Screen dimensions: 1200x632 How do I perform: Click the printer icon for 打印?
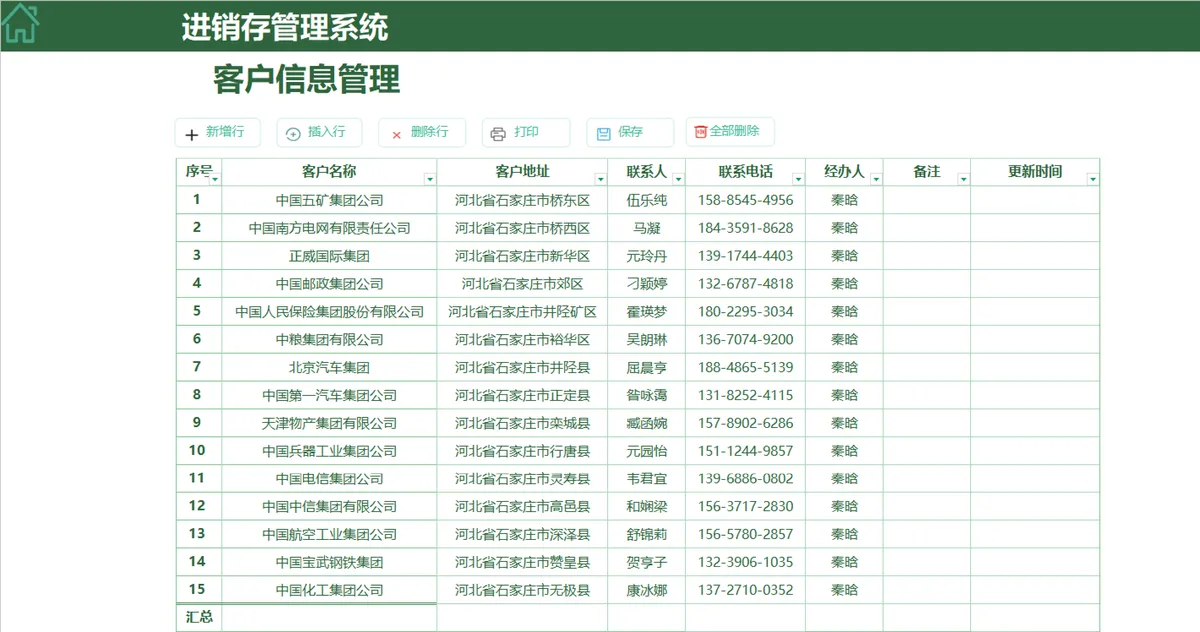point(498,134)
